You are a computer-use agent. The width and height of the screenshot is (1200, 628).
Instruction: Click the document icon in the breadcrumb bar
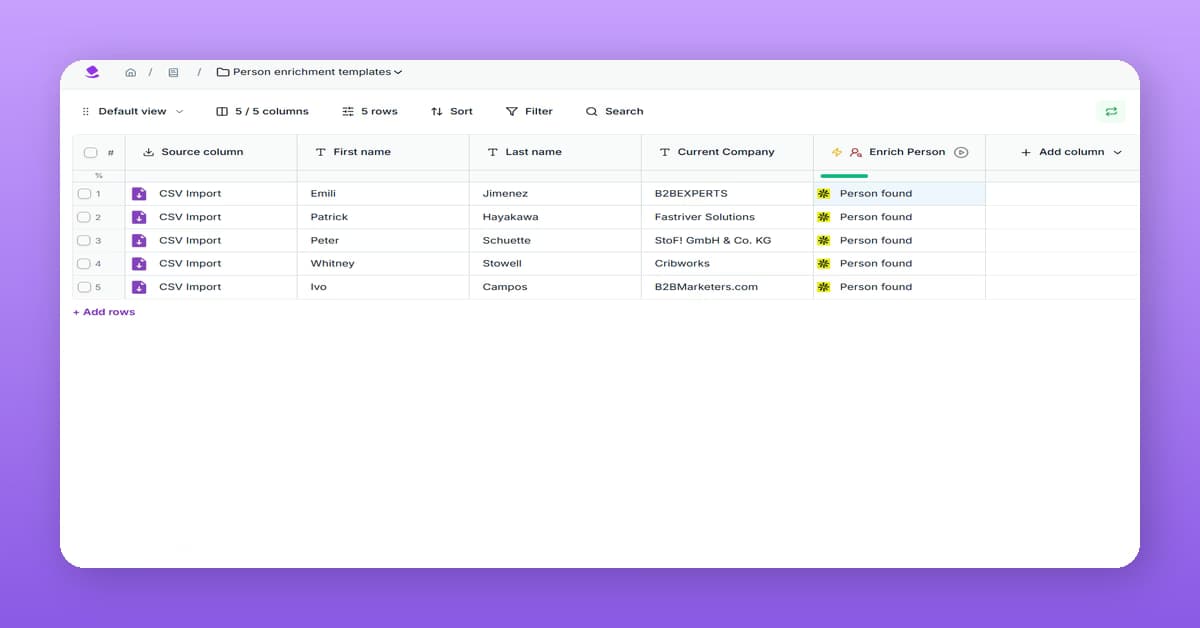[x=172, y=71]
